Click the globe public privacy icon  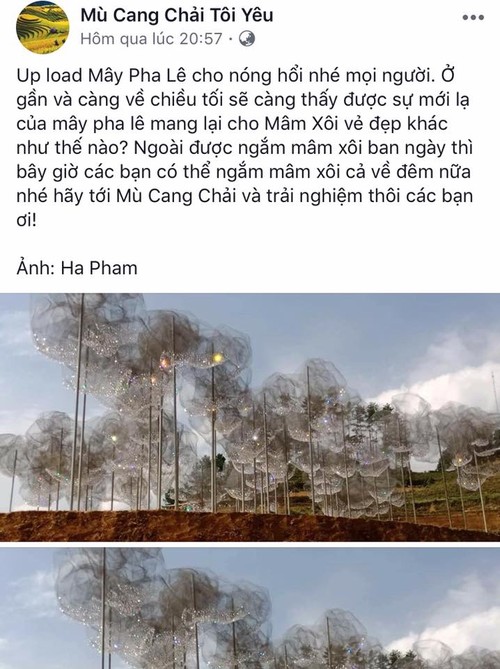pyautogui.click(x=247, y=39)
